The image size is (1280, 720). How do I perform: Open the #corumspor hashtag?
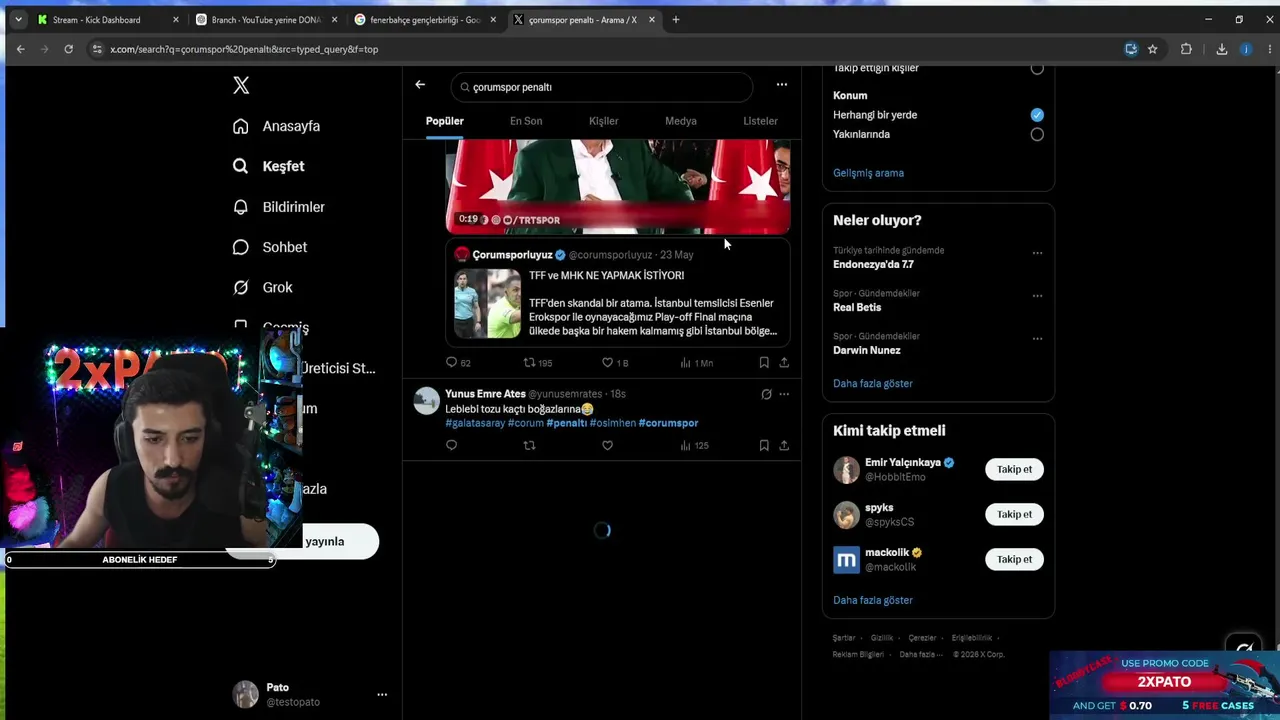tap(668, 423)
